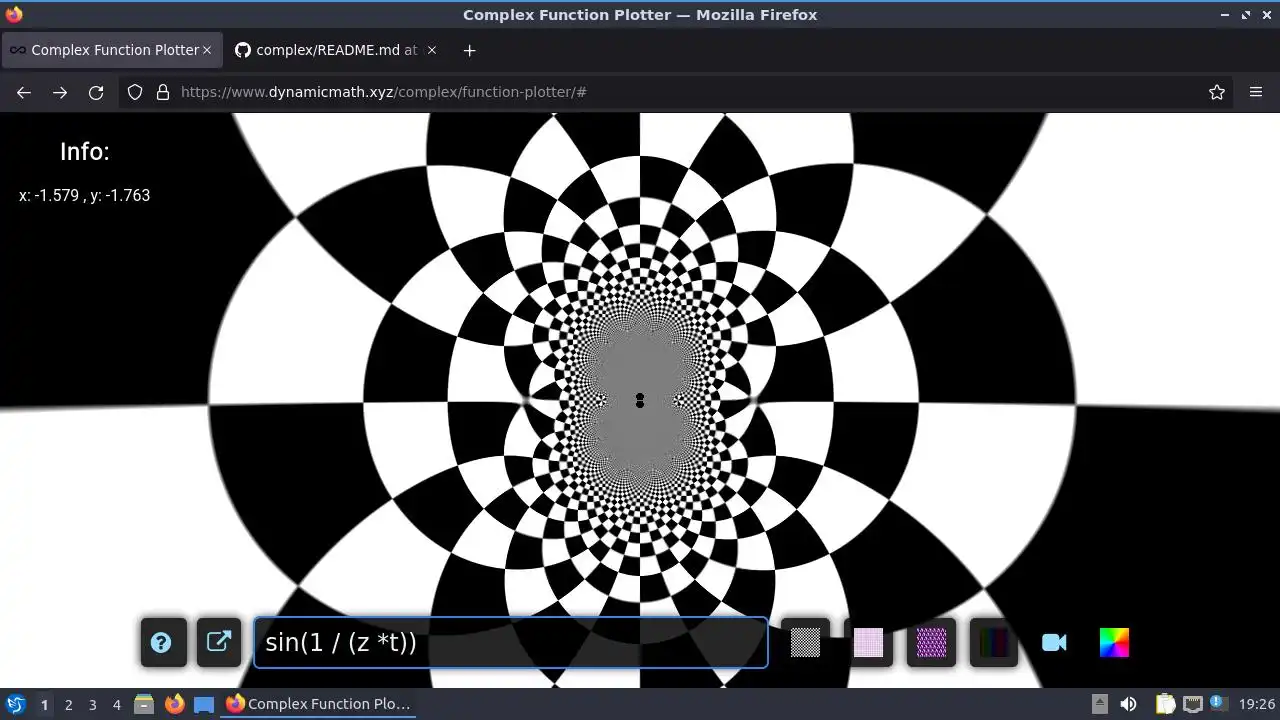This screenshot has height=720, width=1280.
Task: Go forward to the next page
Action: point(60,92)
